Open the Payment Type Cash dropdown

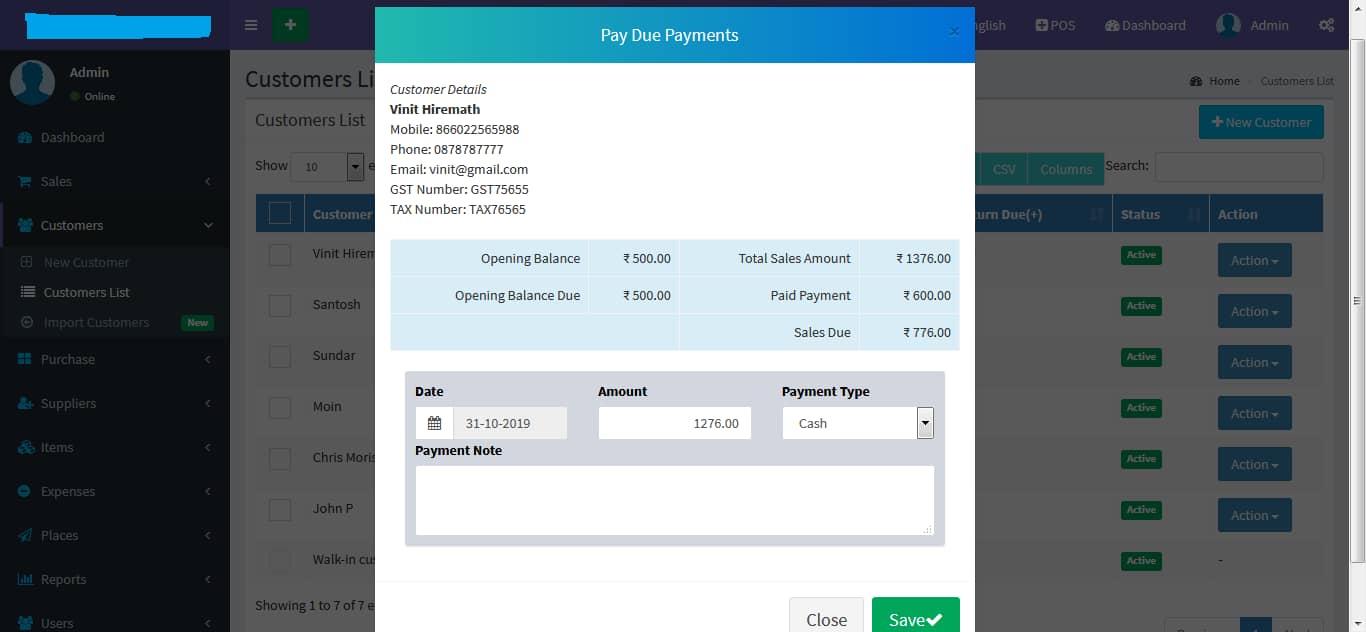point(858,423)
